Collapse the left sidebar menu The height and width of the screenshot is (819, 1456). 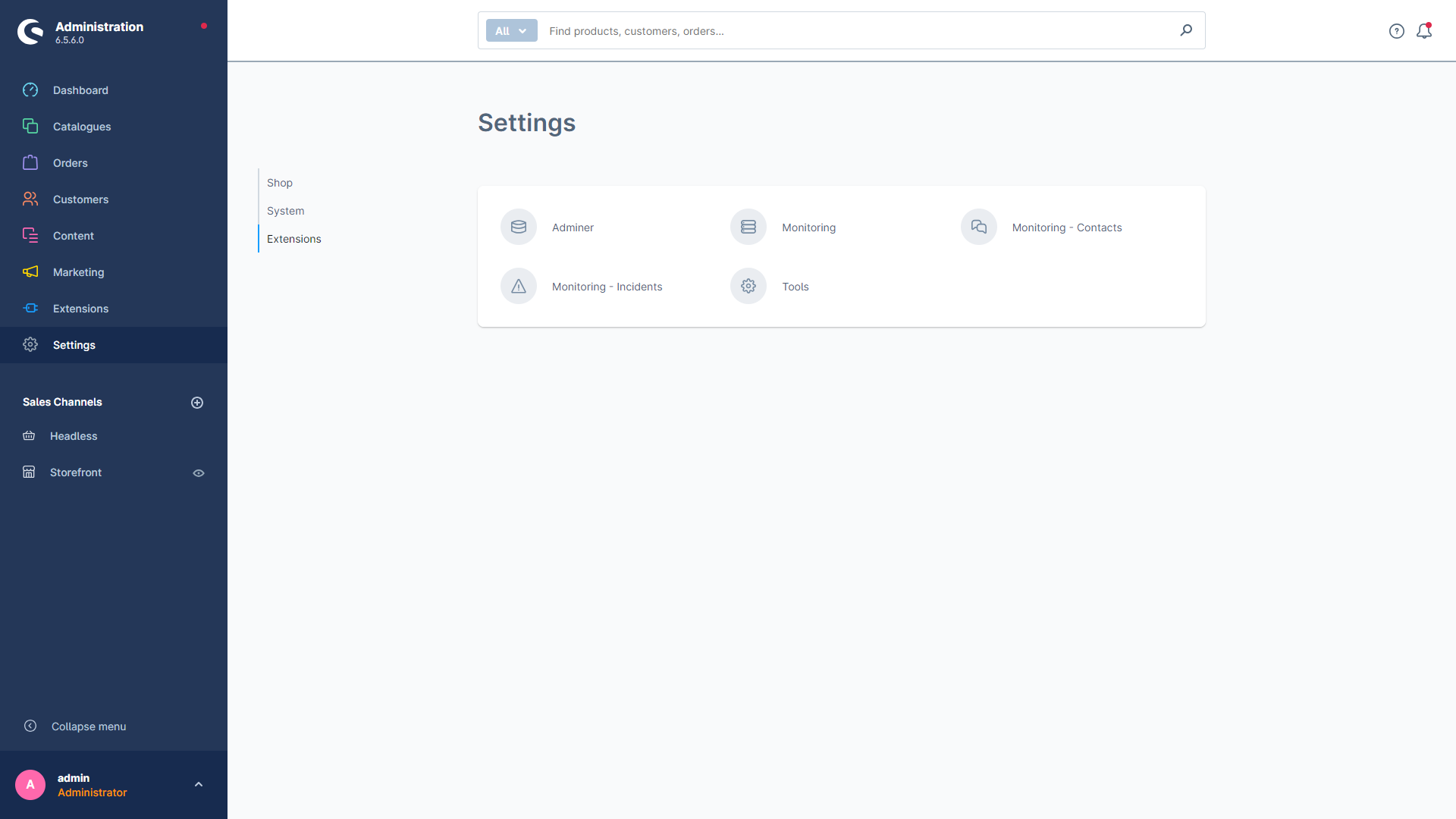pos(89,726)
